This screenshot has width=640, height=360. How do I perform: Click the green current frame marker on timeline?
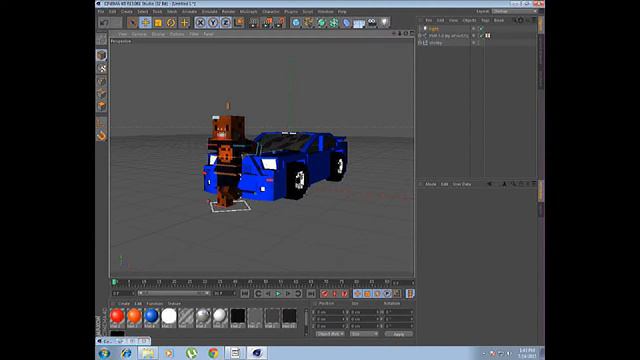[x=114, y=282]
